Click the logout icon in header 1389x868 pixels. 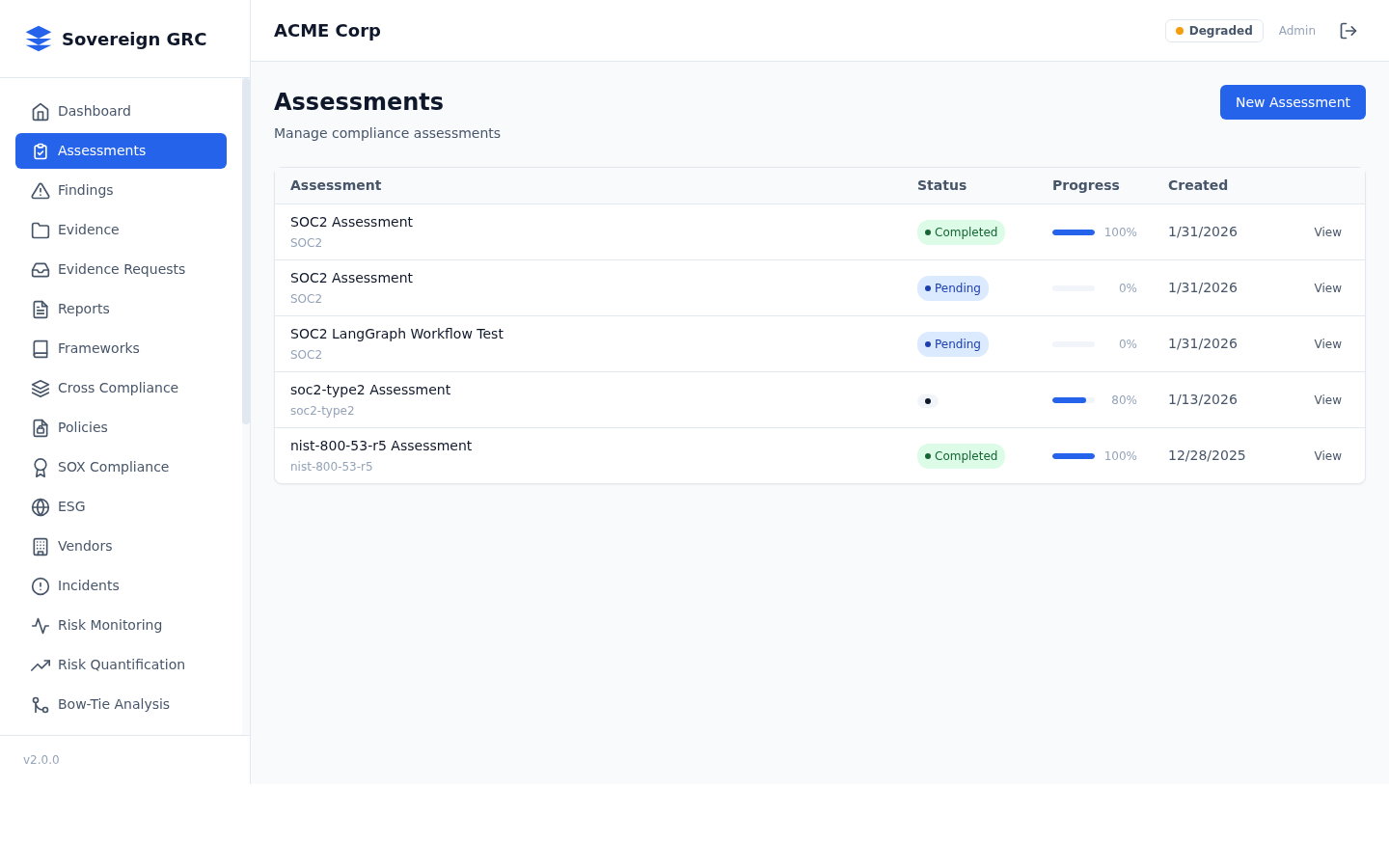(1348, 31)
